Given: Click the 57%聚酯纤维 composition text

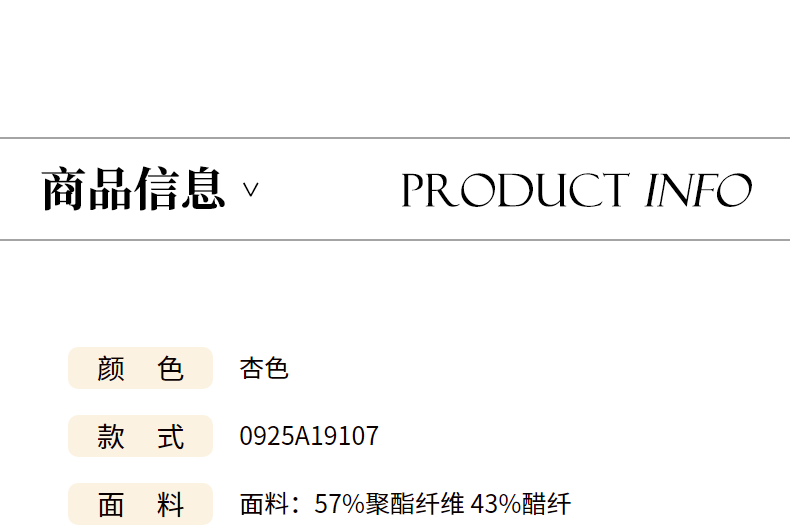Looking at the screenshot, I should coord(388,504).
